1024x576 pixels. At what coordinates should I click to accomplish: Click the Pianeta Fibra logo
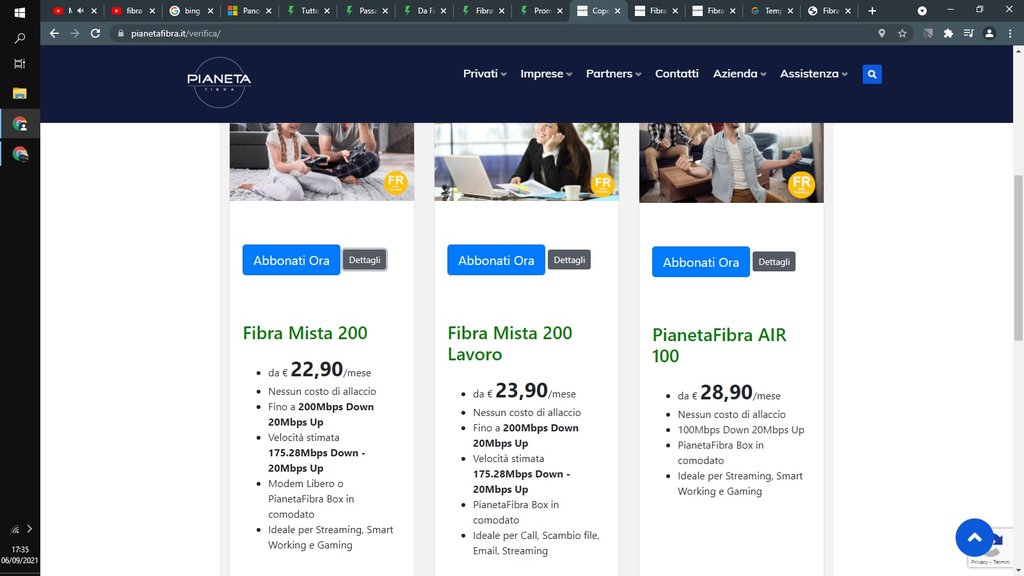(219, 83)
